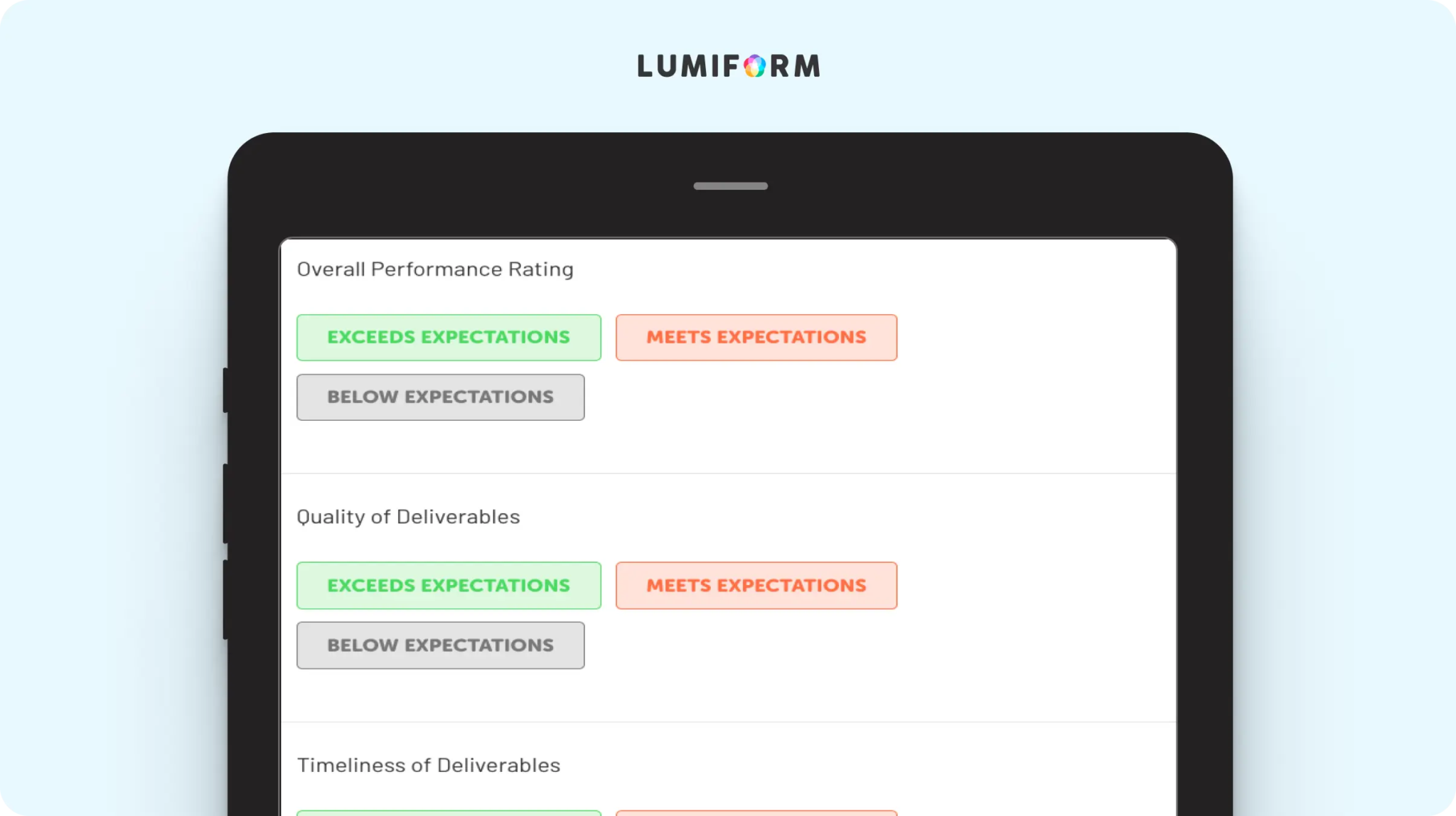Rate Quality of Deliverables Below Expectations
1456x816 pixels.
click(x=441, y=645)
